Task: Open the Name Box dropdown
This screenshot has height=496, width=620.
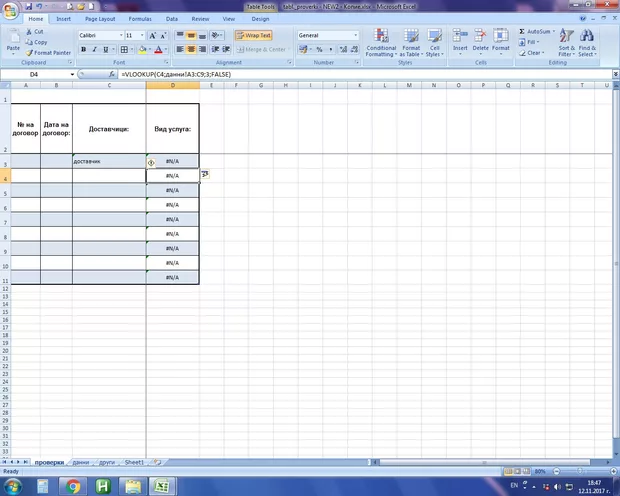Action: tap(72, 75)
